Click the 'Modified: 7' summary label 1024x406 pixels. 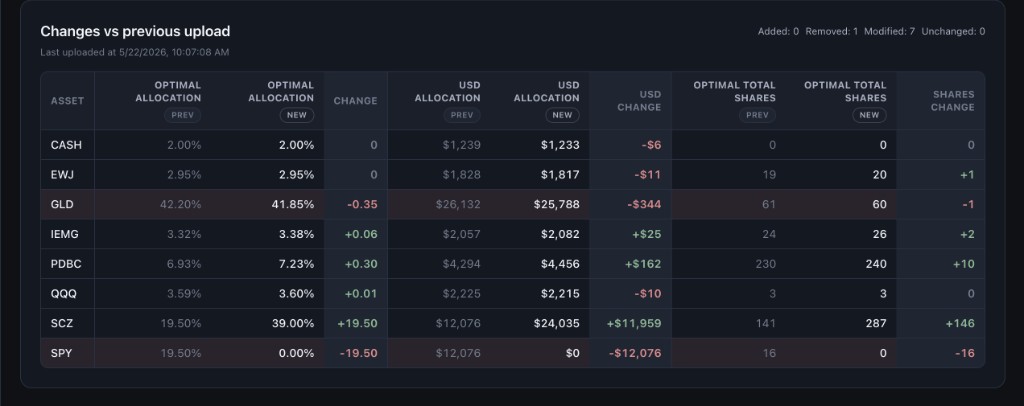click(x=889, y=31)
